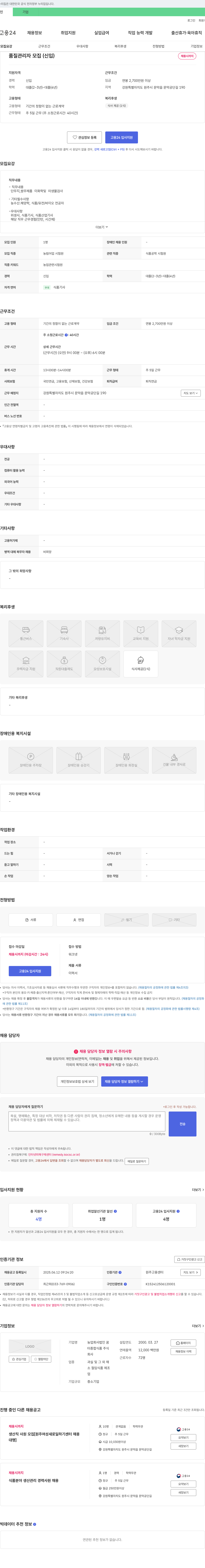Click 개인정보보호법 상세 보기 button
Image resolution: width=205 pixels, height=1568 pixels.
point(78,1082)
